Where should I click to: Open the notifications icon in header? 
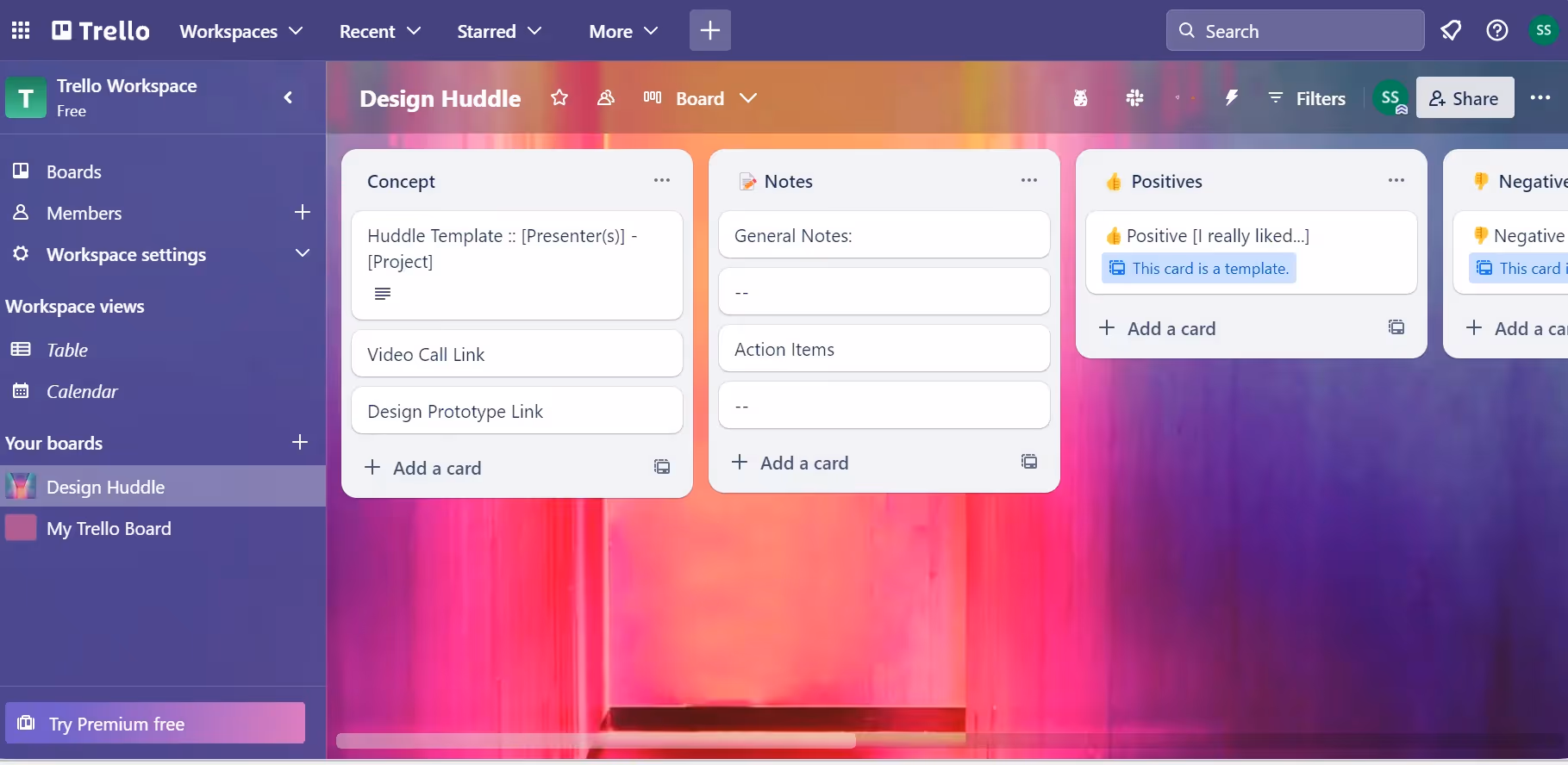(x=1451, y=31)
